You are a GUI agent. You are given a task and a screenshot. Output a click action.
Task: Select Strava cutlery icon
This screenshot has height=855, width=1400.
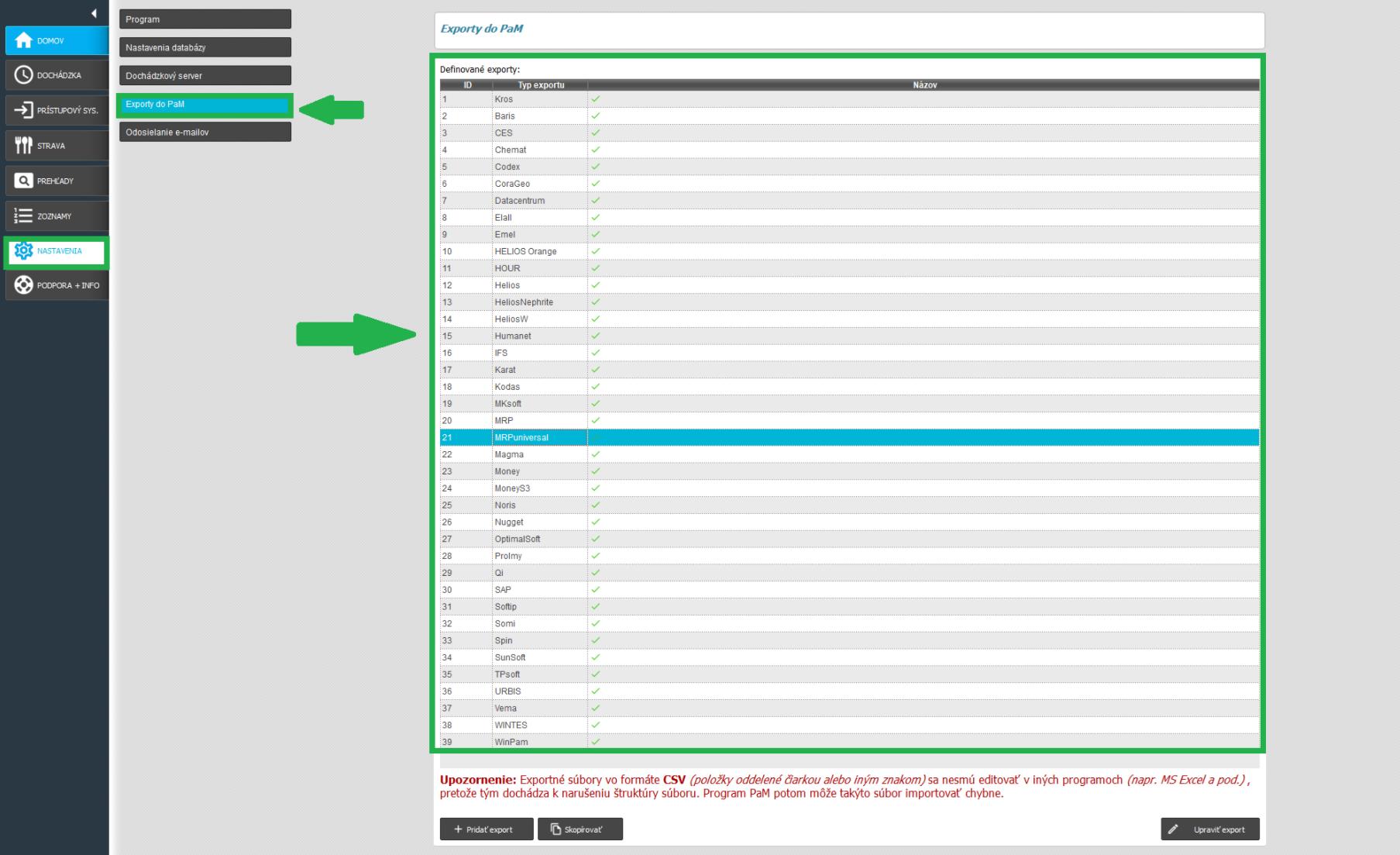coord(24,146)
